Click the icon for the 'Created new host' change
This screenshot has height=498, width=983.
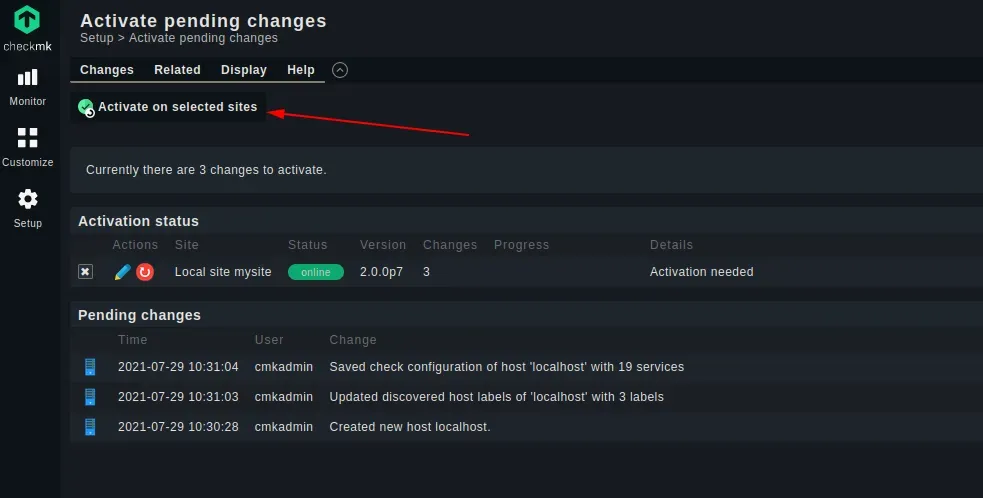tap(90, 427)
